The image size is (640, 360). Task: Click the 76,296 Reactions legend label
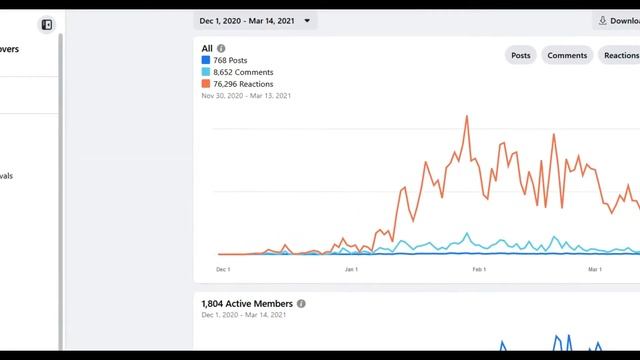[x=243, y=84]
